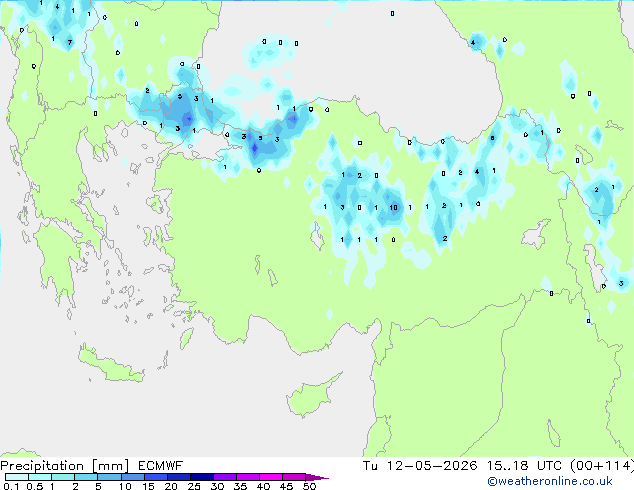Click the legend scale label '0.1'
The image size is (634, 490).
(x=11, y=486)
